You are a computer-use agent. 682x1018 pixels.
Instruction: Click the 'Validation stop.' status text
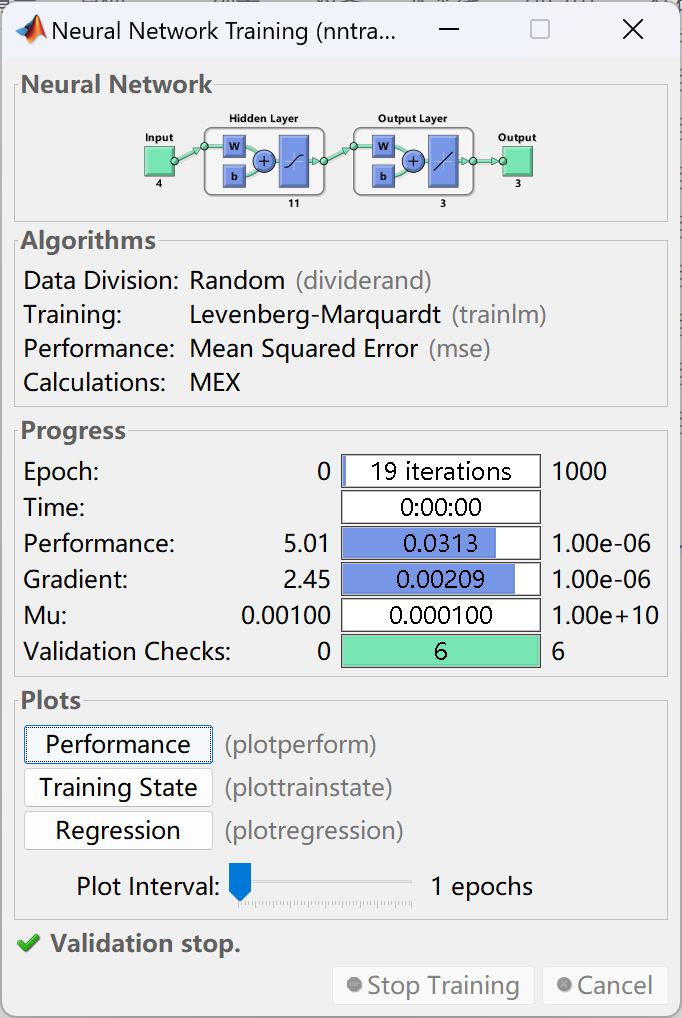click(x=145, y=943)
